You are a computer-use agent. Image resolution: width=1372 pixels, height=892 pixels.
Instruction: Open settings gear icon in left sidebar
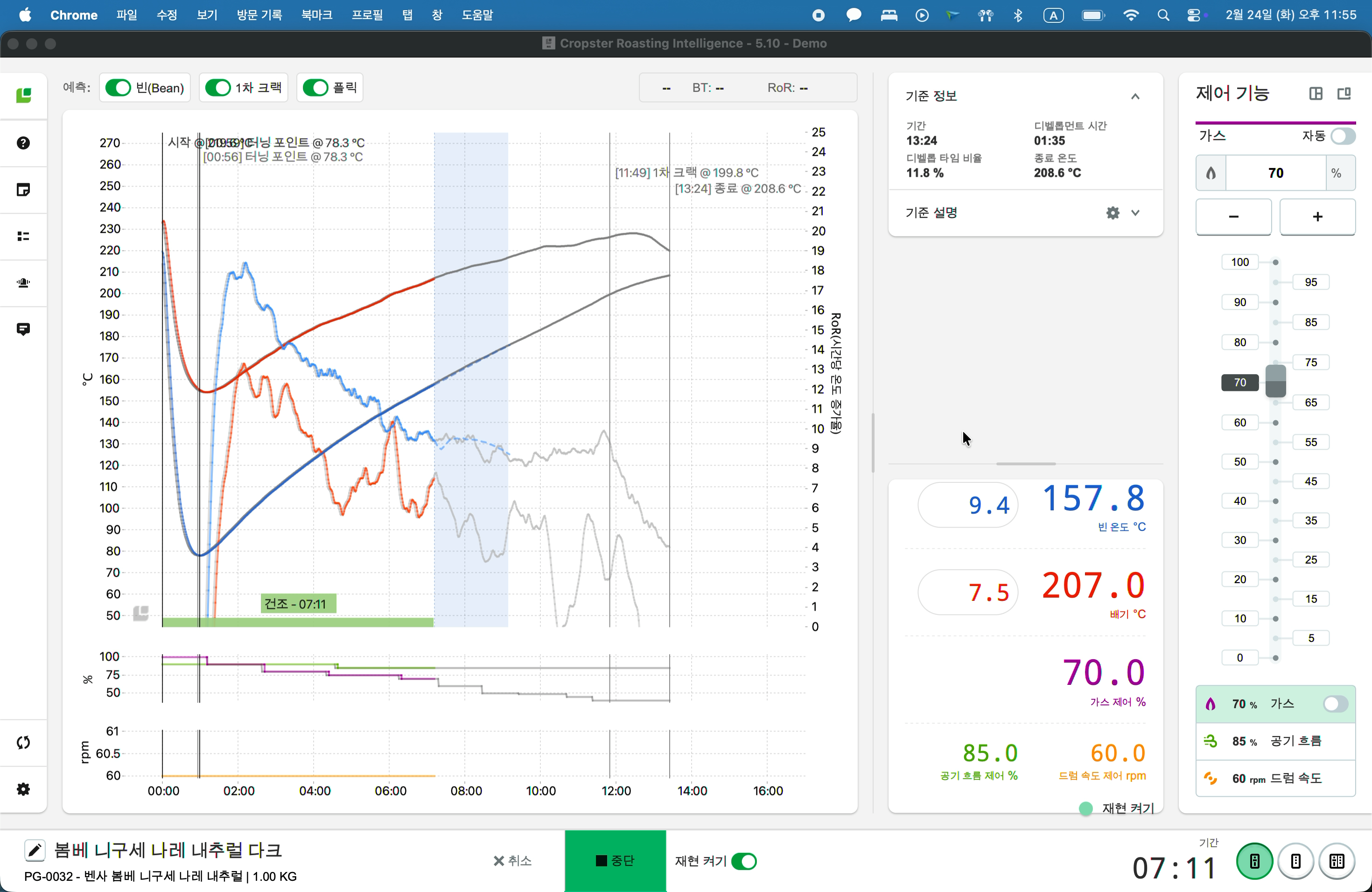pyautogui.click(x=23, y=789)
